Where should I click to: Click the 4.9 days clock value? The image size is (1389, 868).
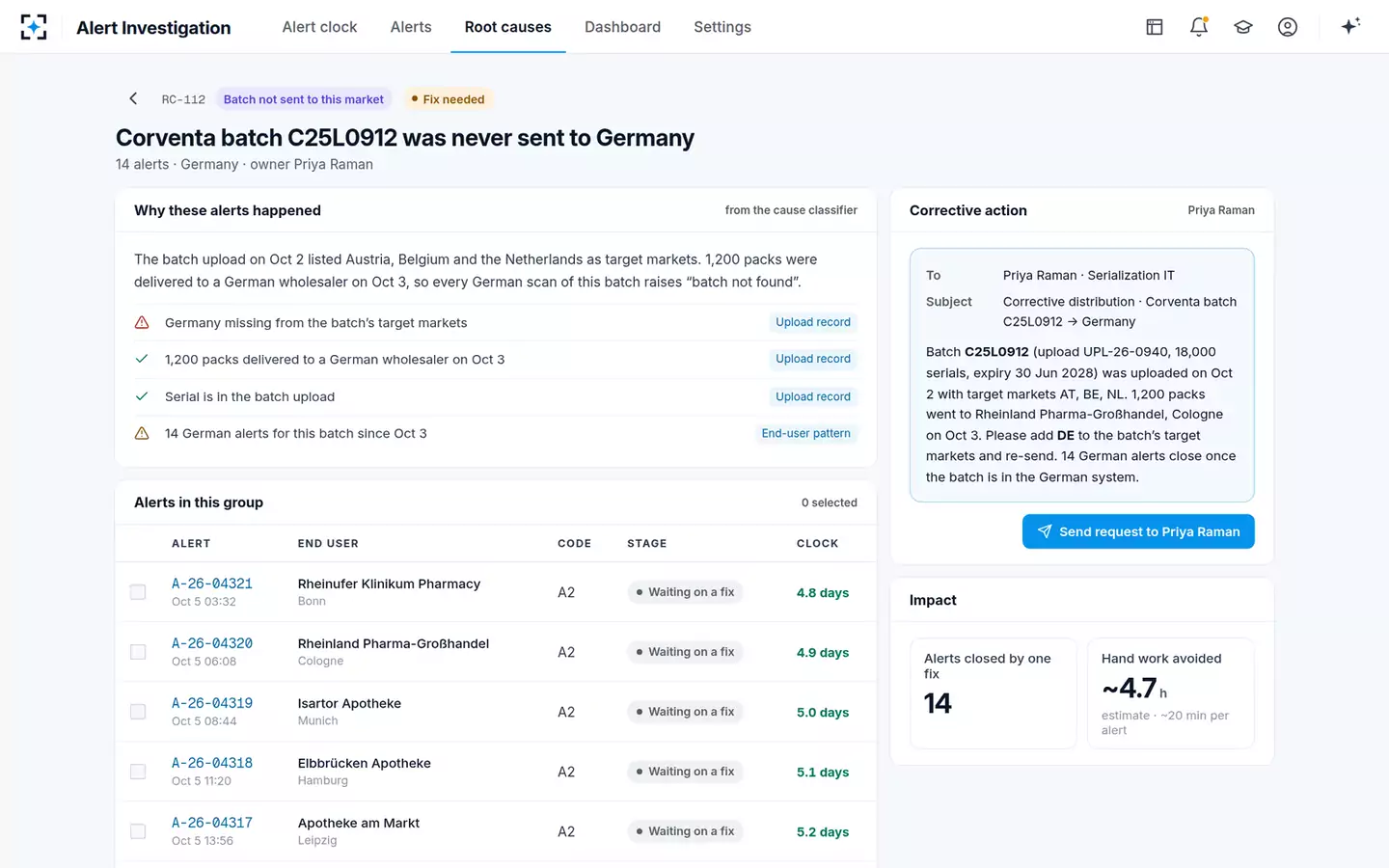[823, 653]
